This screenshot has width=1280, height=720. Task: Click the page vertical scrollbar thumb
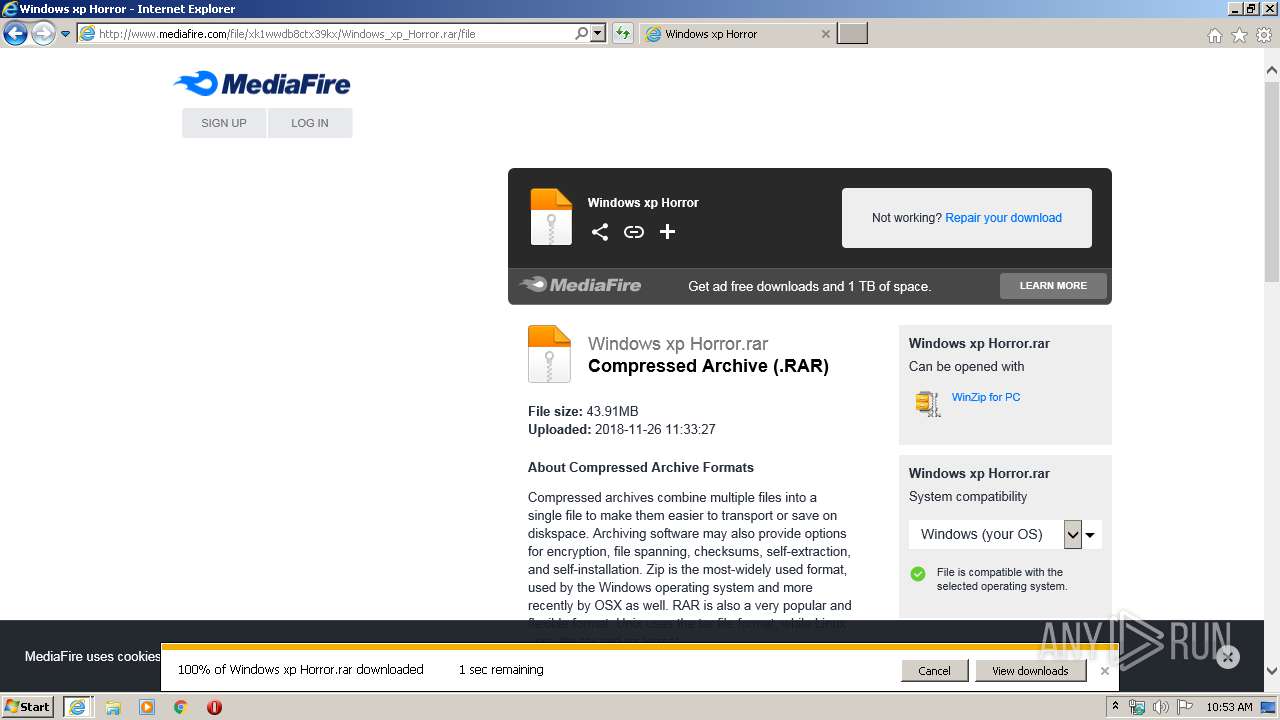coord(1272,183)
